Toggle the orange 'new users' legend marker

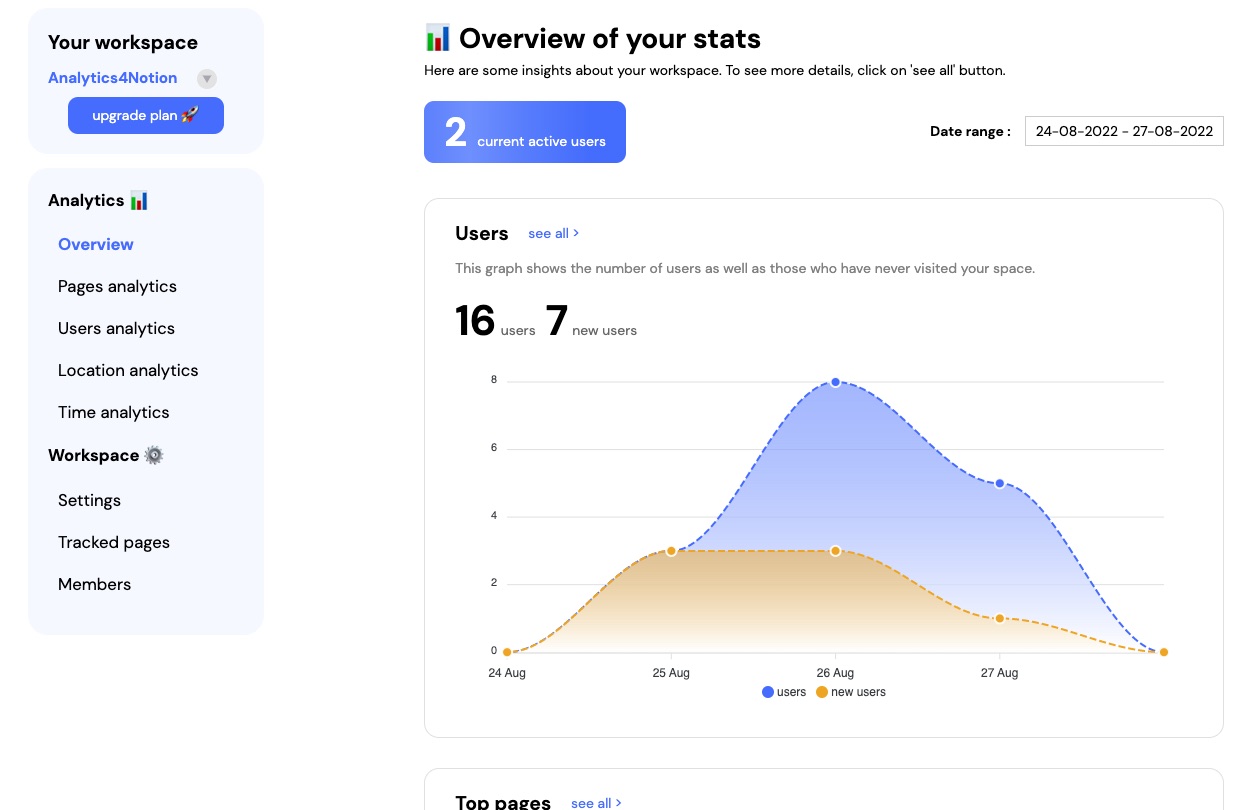[822, 692]
